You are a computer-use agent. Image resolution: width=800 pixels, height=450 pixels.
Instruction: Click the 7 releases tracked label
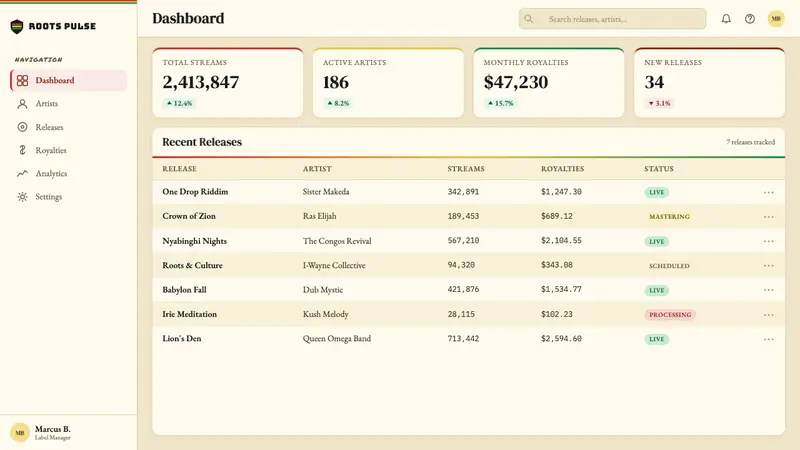[x=750, y=142]
